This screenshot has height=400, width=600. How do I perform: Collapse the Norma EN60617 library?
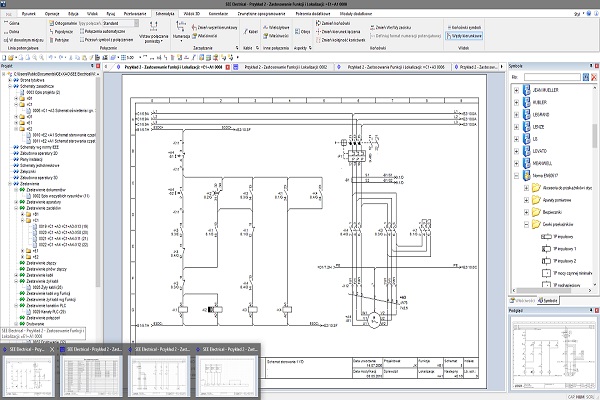coord(516,176)
